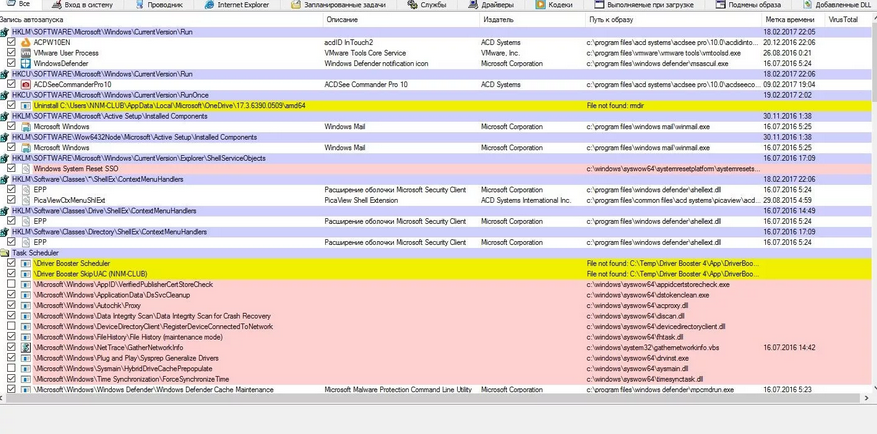877x434 pixels.
Task: Switch to the Internet Explorer tab
Action: pos(237,5)
